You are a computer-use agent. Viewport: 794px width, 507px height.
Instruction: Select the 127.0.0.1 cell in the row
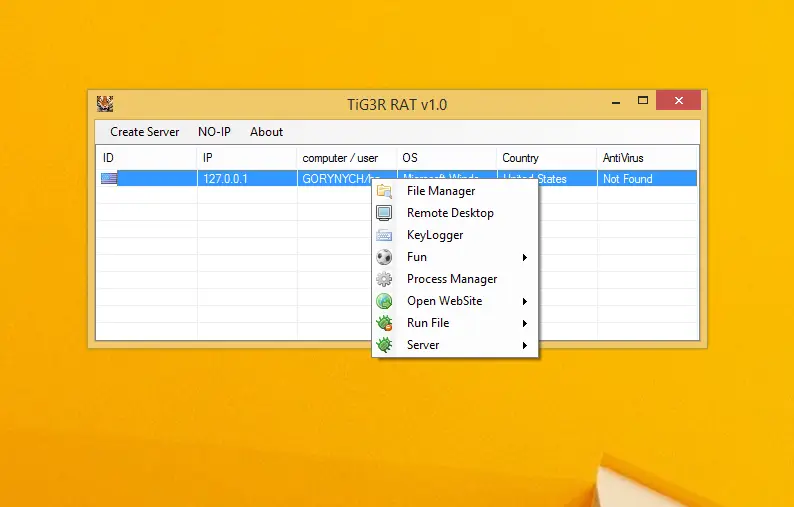[x=225, y=179]
